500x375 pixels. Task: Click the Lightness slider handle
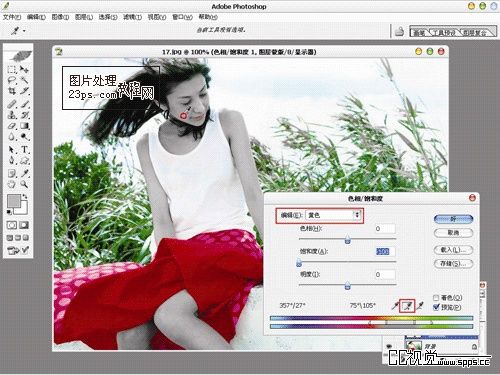(x=347, y=285)
